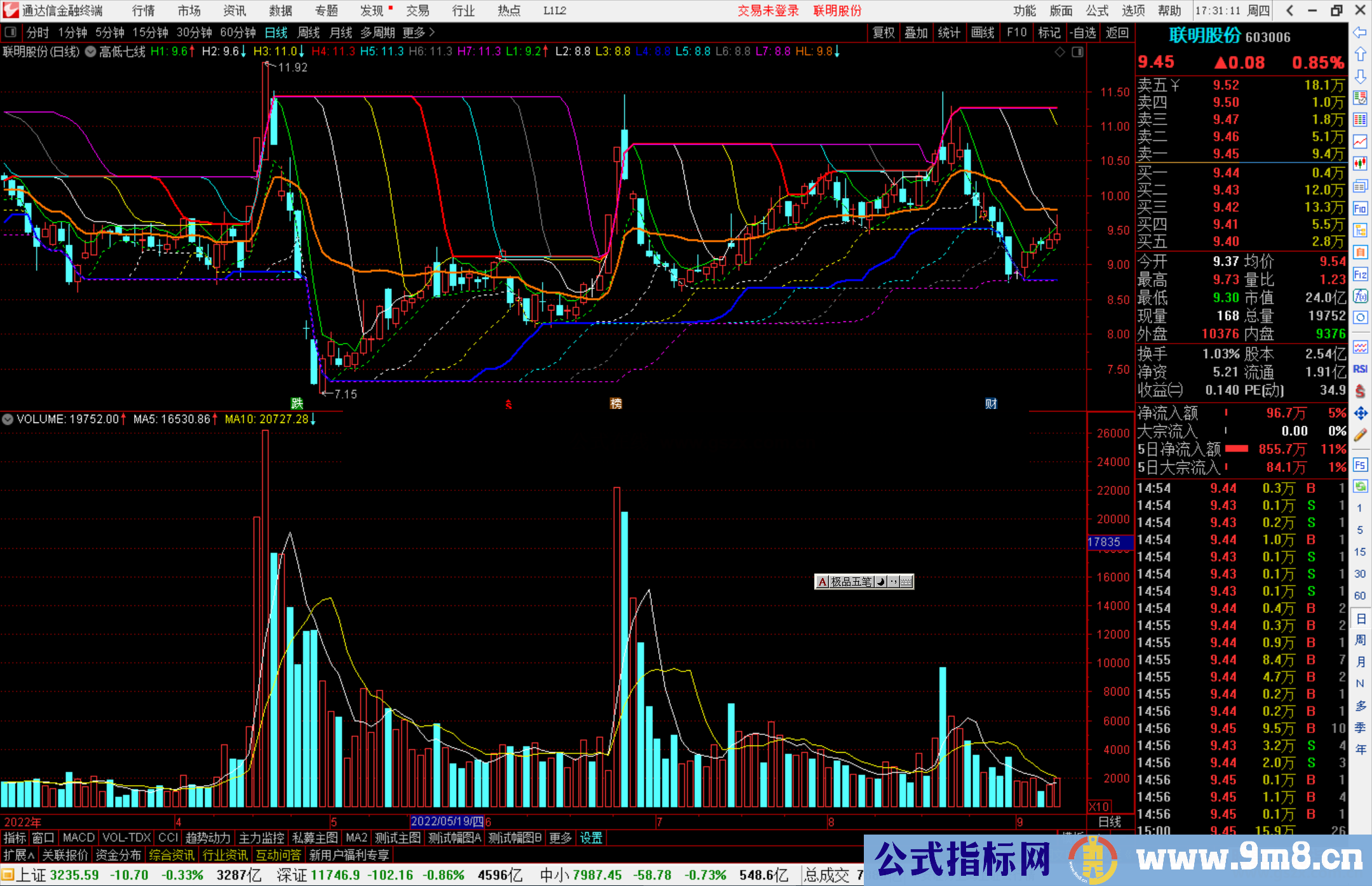Click the pencil drawing tool icon
This screenshot has height=886, width=1372.
tap(1360, 435)
